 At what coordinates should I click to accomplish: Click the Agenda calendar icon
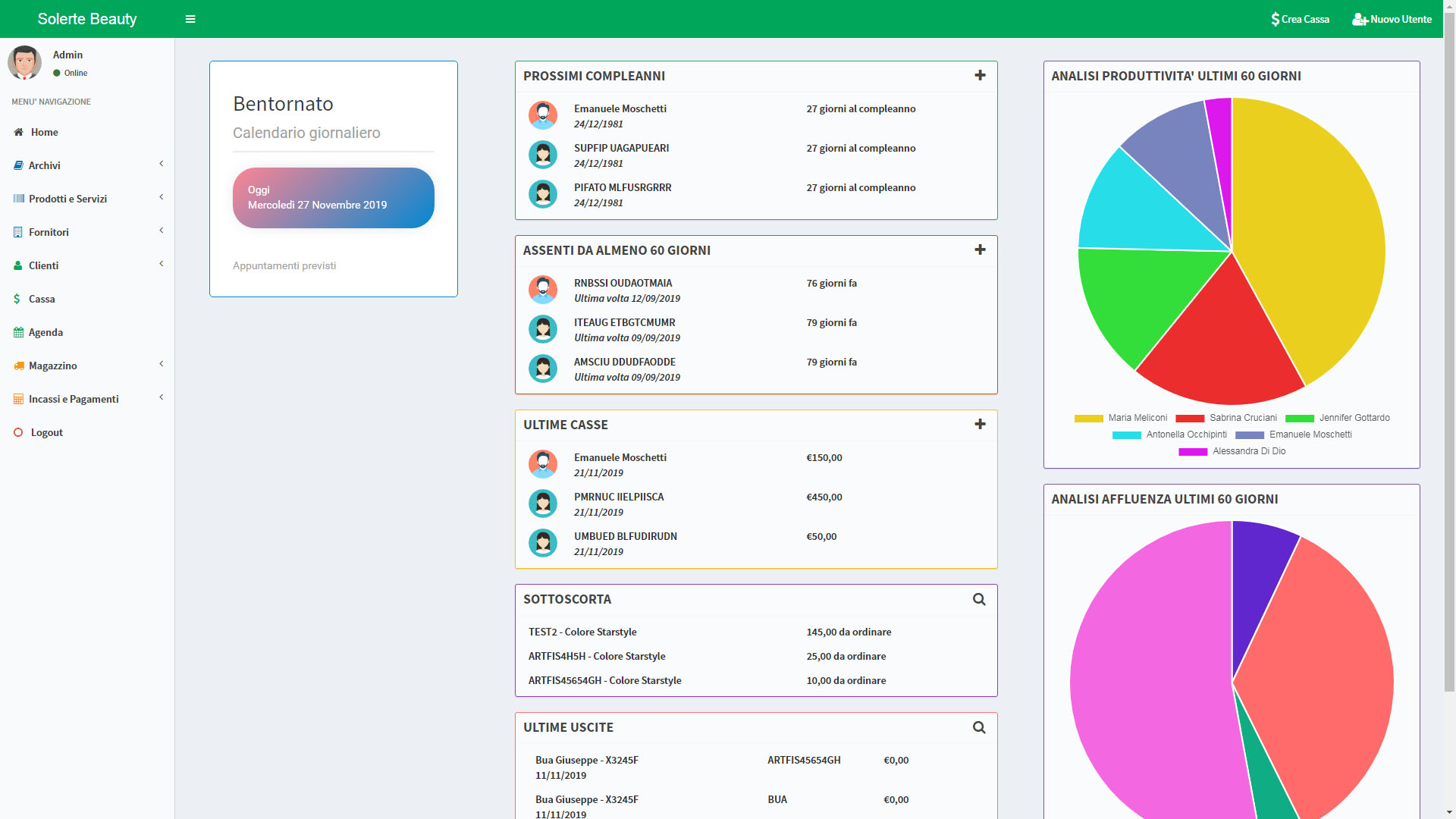point(18,332)
